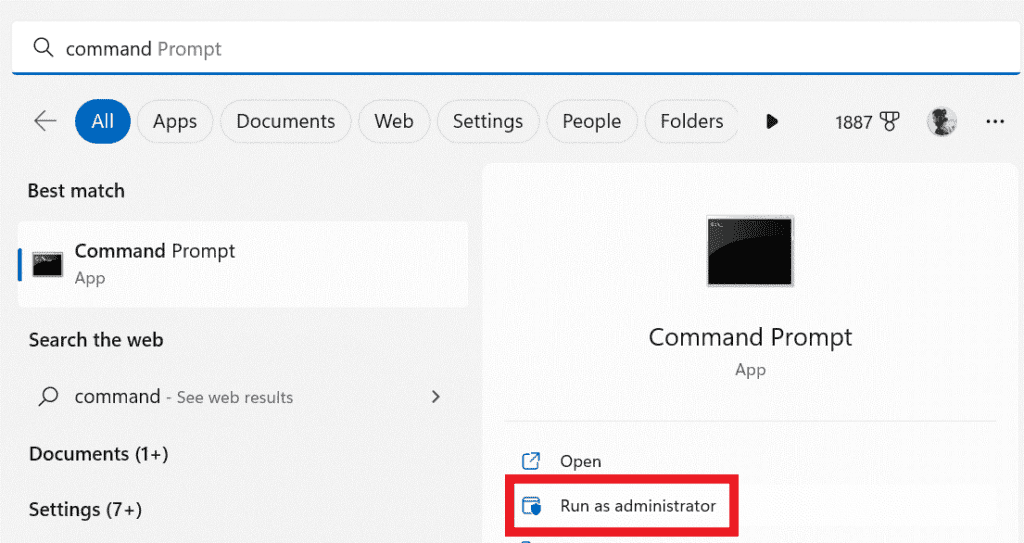This screenshot has width=1024, height=543.
Task: Switch to the Folders filter tab
Action: point(692,121)
